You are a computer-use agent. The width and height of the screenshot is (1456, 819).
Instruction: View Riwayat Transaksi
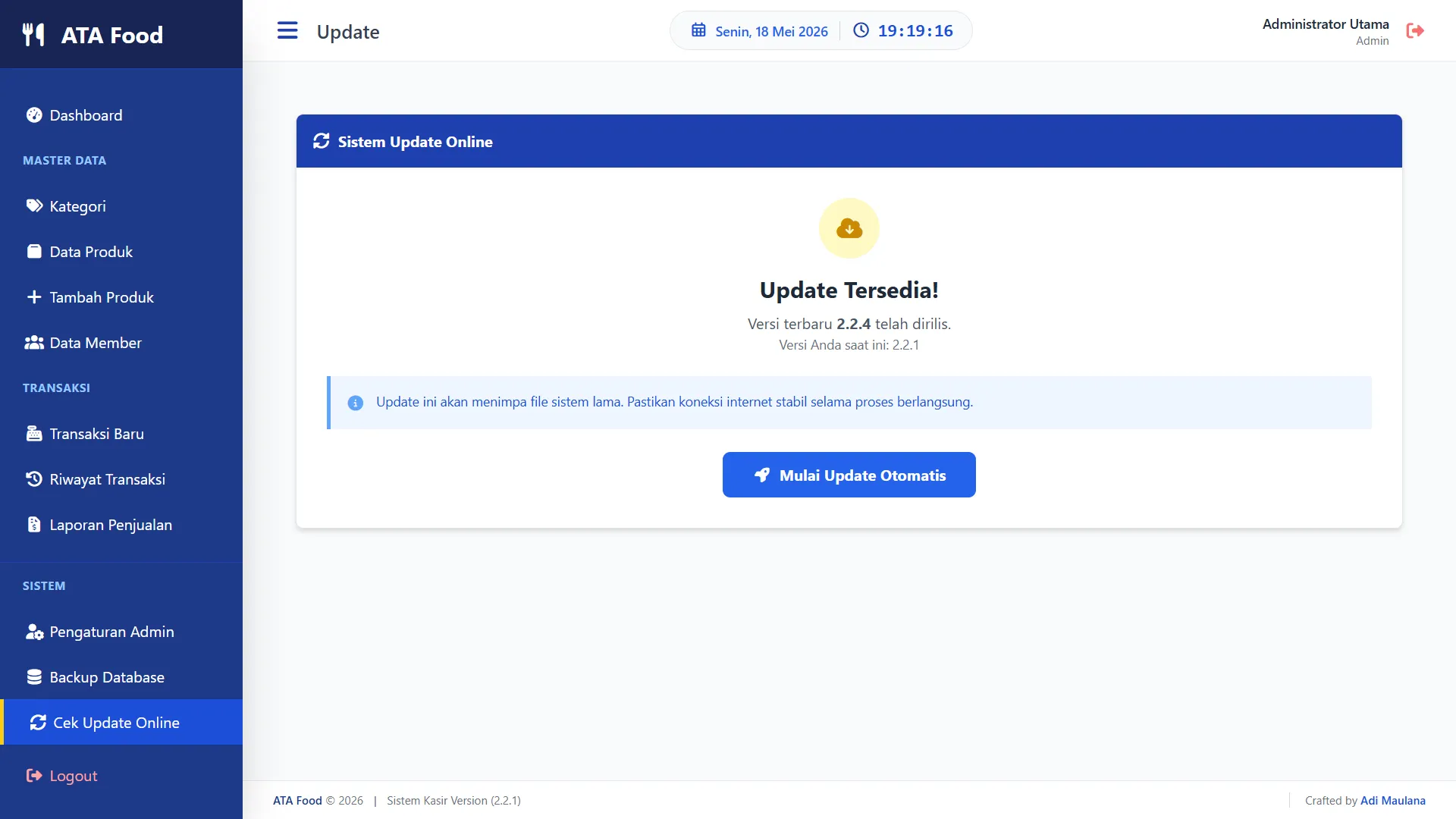(x=121, y=479)
